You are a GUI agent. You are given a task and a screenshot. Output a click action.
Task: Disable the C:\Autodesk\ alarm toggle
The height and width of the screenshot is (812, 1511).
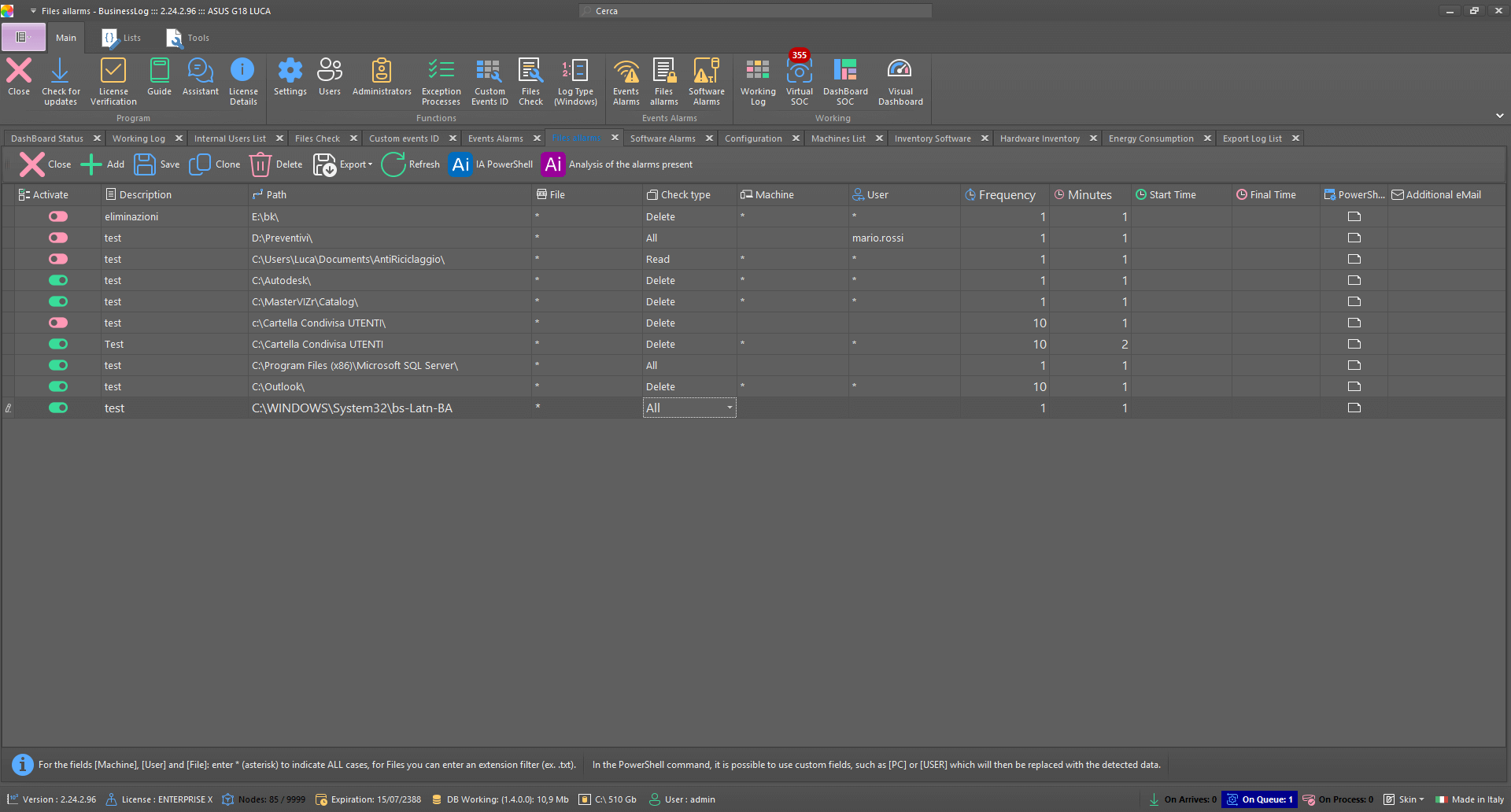tap(58, 280)
